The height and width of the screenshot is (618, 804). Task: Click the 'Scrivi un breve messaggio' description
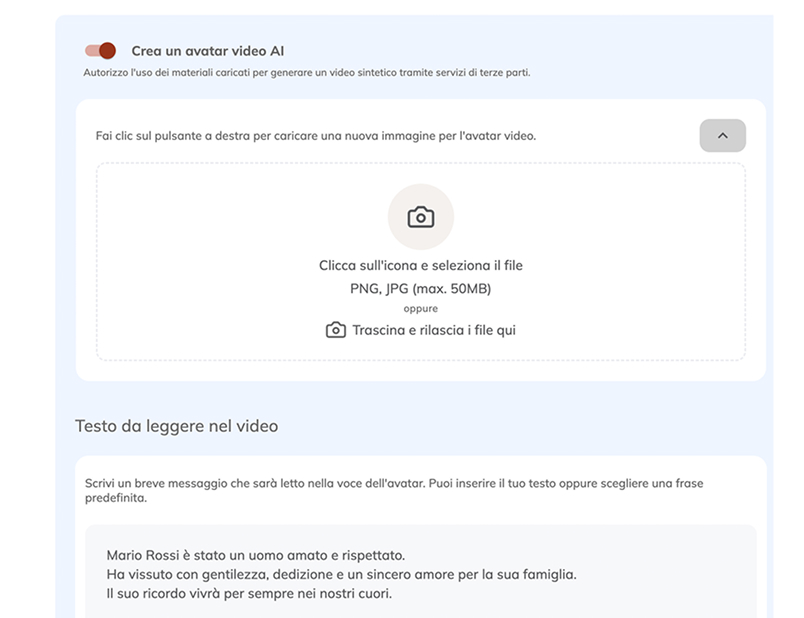[394, 484]
